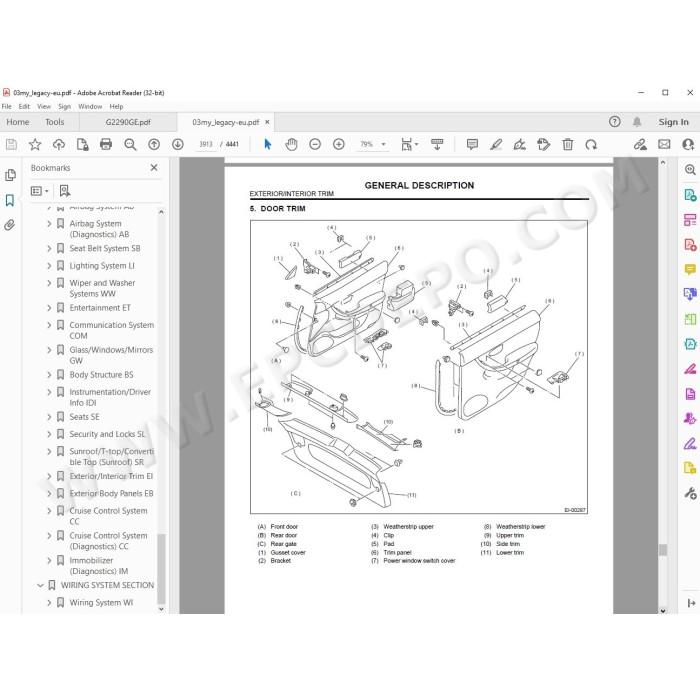Close the 03my_legacy-eu.pdf tab

point(267,122)
